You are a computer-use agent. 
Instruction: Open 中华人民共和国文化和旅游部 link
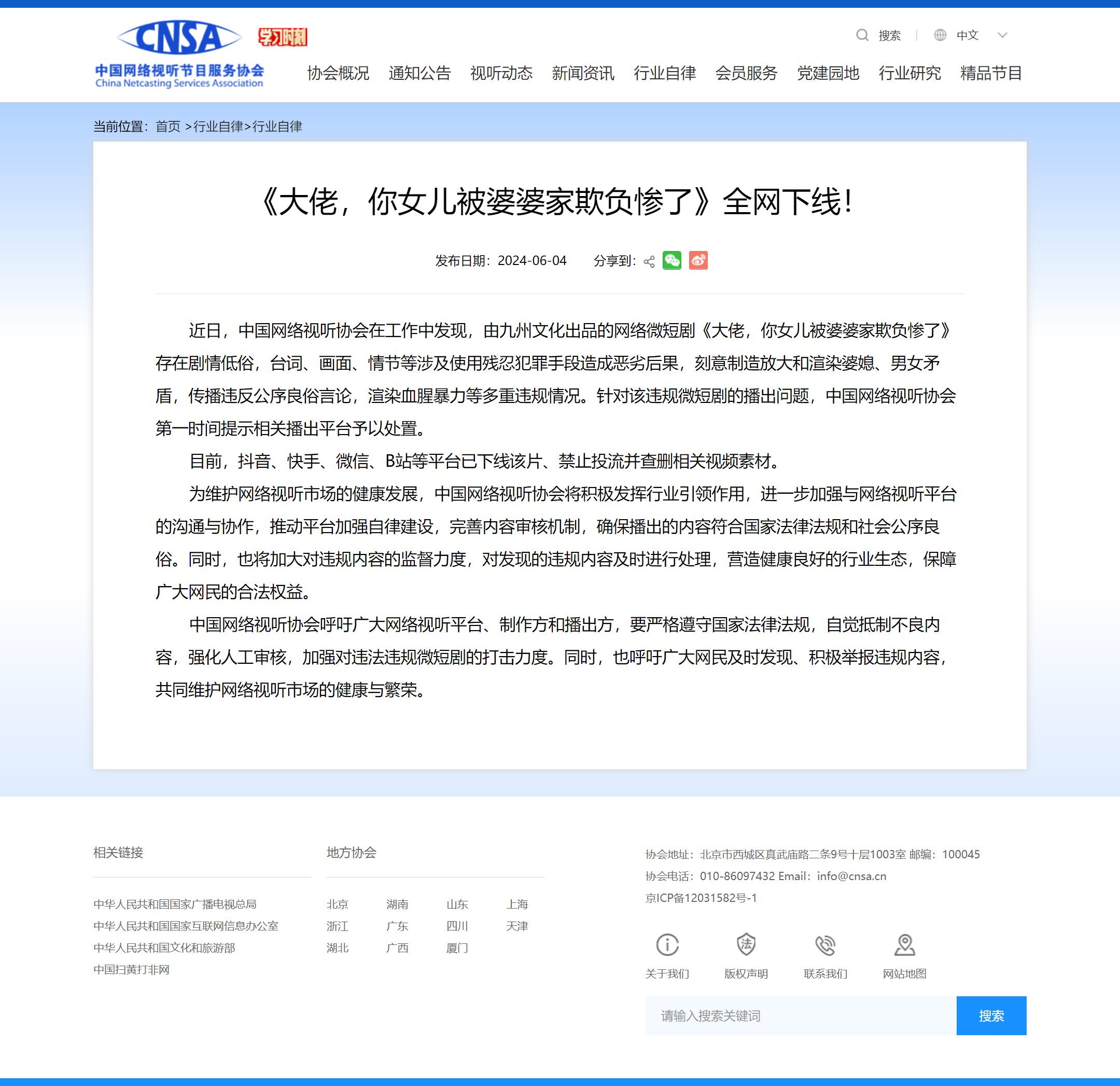coord(164,948)
